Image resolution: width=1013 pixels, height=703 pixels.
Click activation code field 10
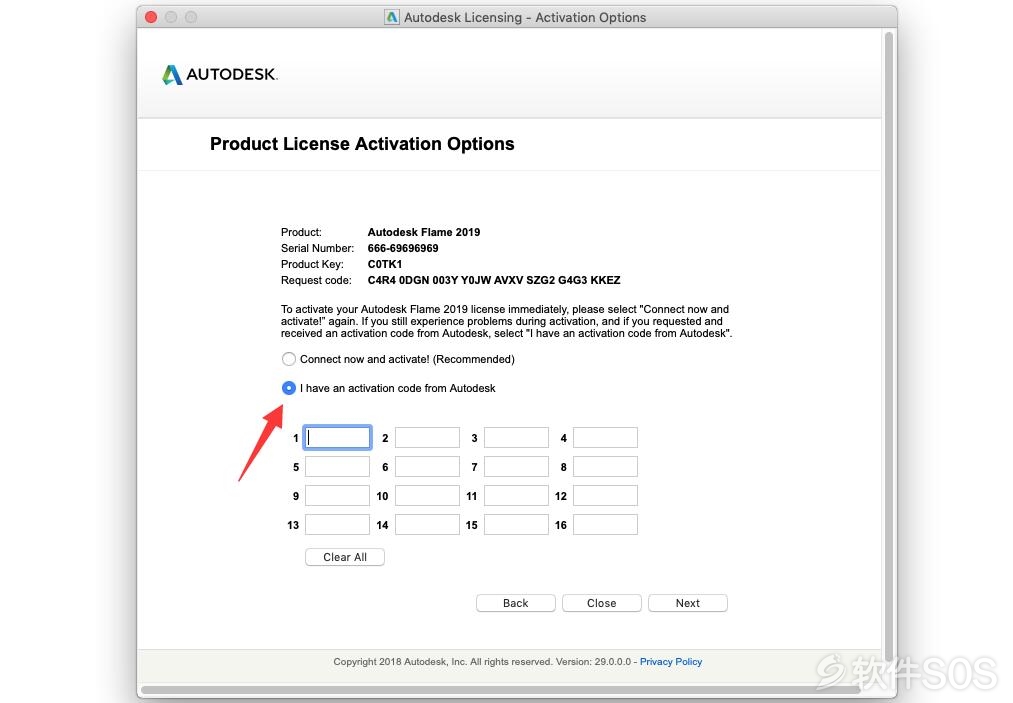tap(427, 496)
